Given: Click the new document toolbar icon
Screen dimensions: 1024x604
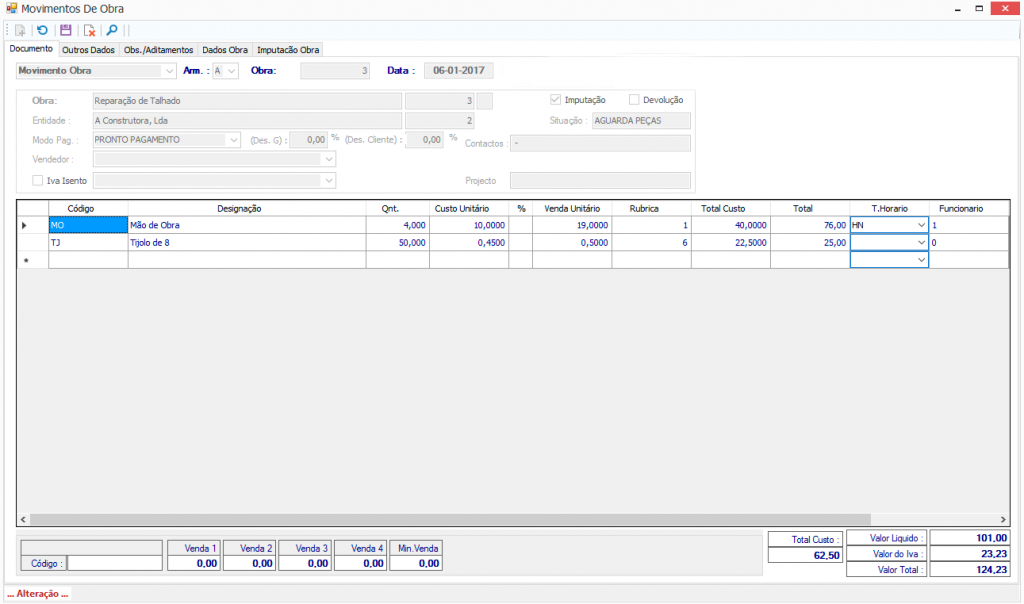Looking at the screenshot, I should (x=20, y=31).
